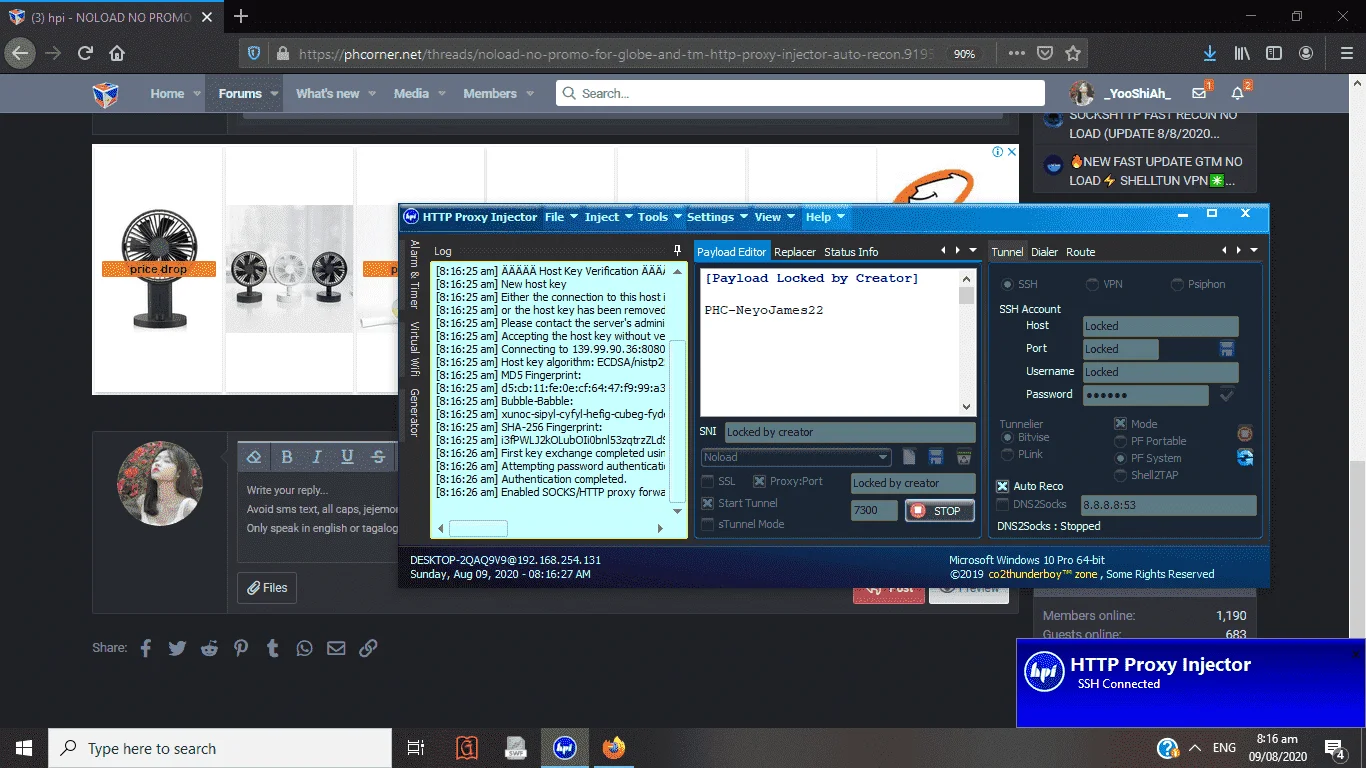This screenshot has height=768, width=1366.
Task: Select the VPN tunnel type radio button
Action: [1092, 285]
